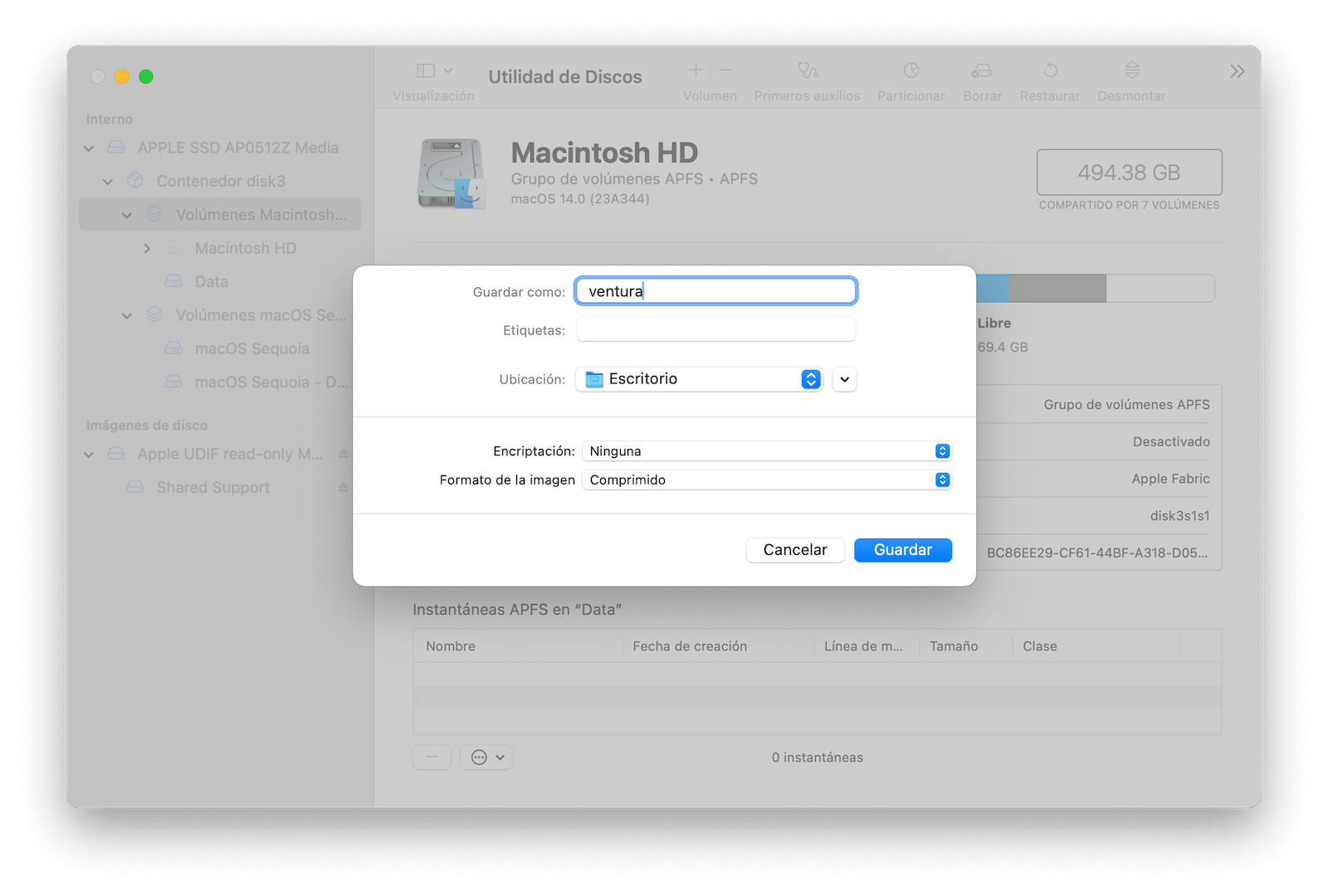Click the 494.38 GB capacity box
Image resolution: width=1328 pixels, height=896 pixels.
click(x=1129, y=173)
